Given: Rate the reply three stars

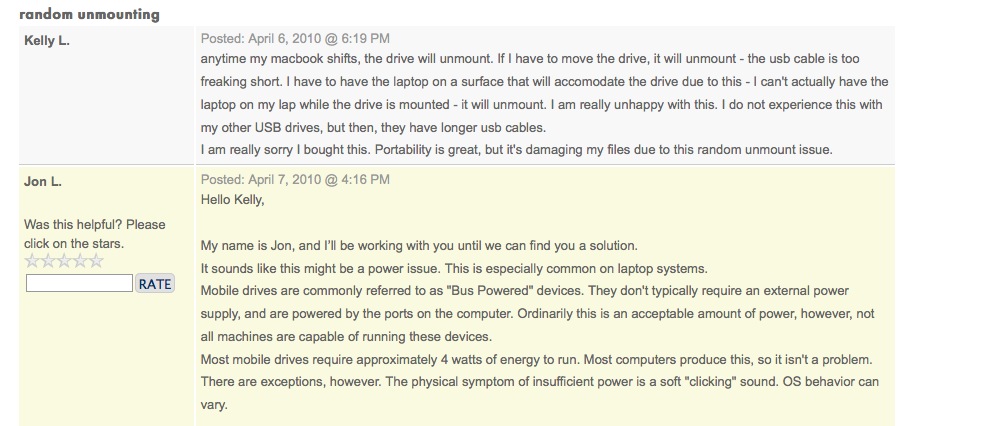Looking at the screenshot, I should (64, 262).
